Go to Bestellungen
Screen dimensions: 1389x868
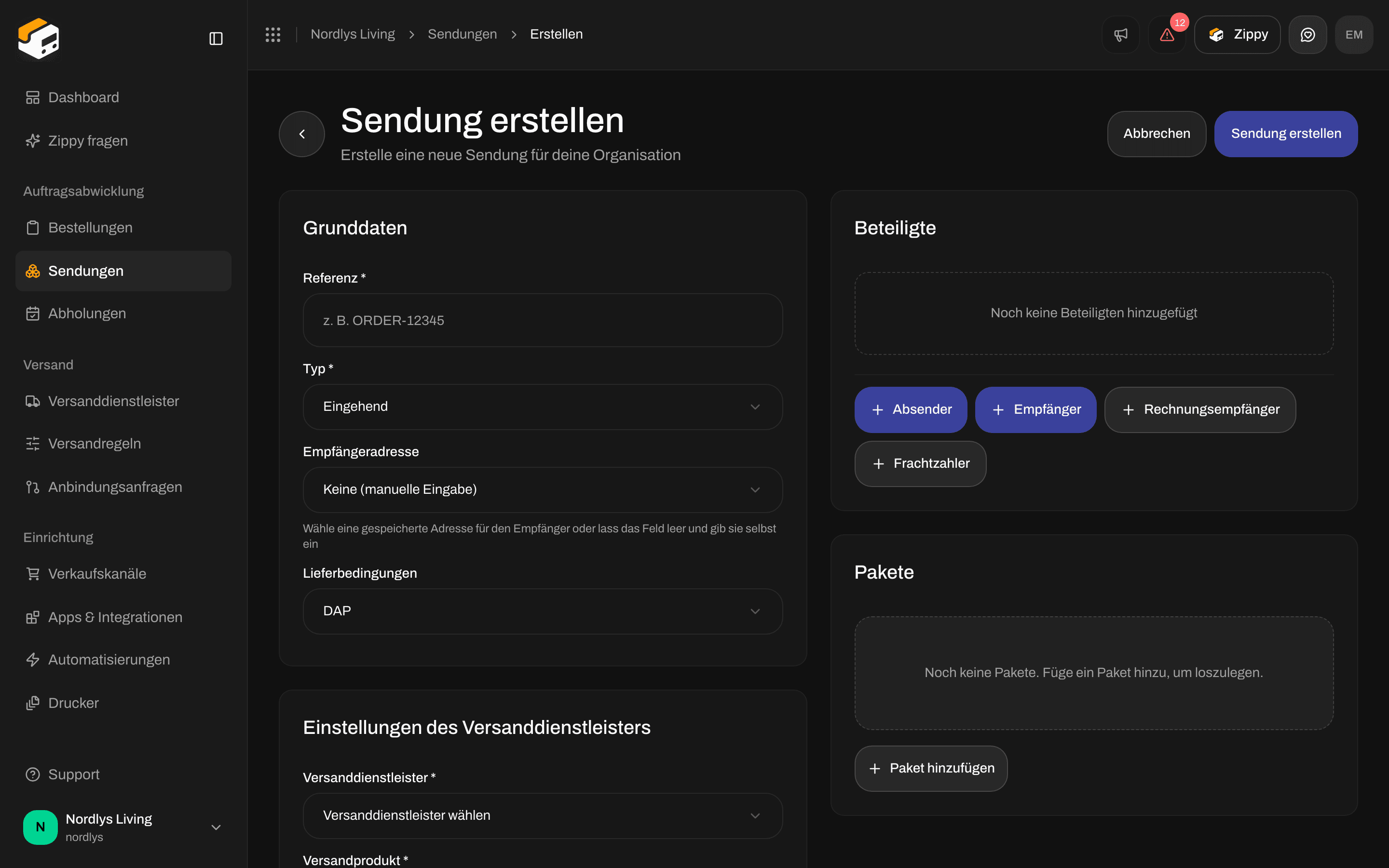[123, 228]
